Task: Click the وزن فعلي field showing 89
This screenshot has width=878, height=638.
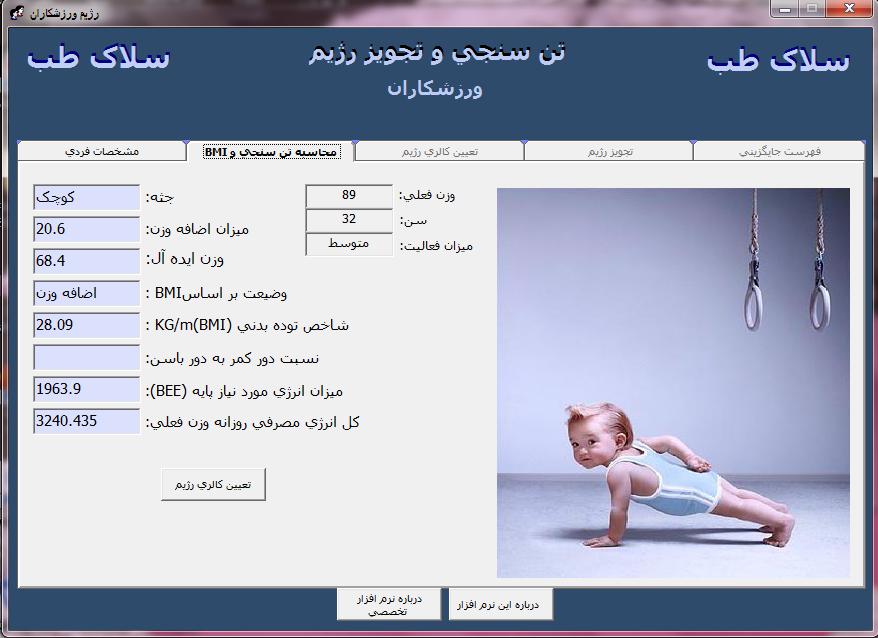Action: pos(349,195)
